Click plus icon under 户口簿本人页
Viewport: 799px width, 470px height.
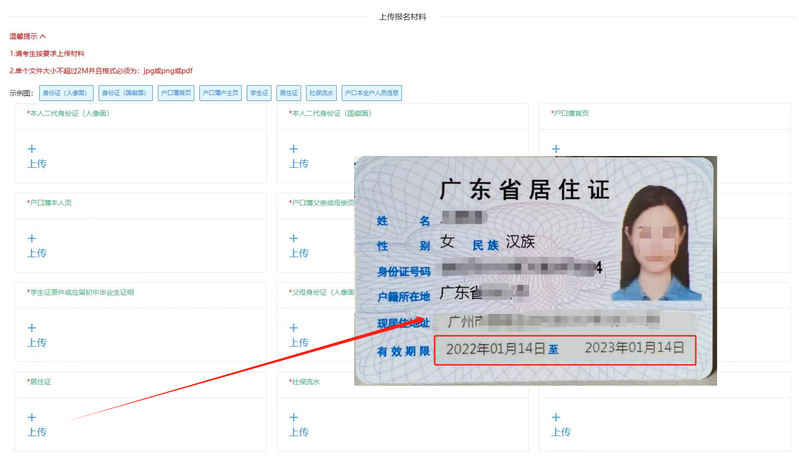pyautogui.click(x=31, y=239)
